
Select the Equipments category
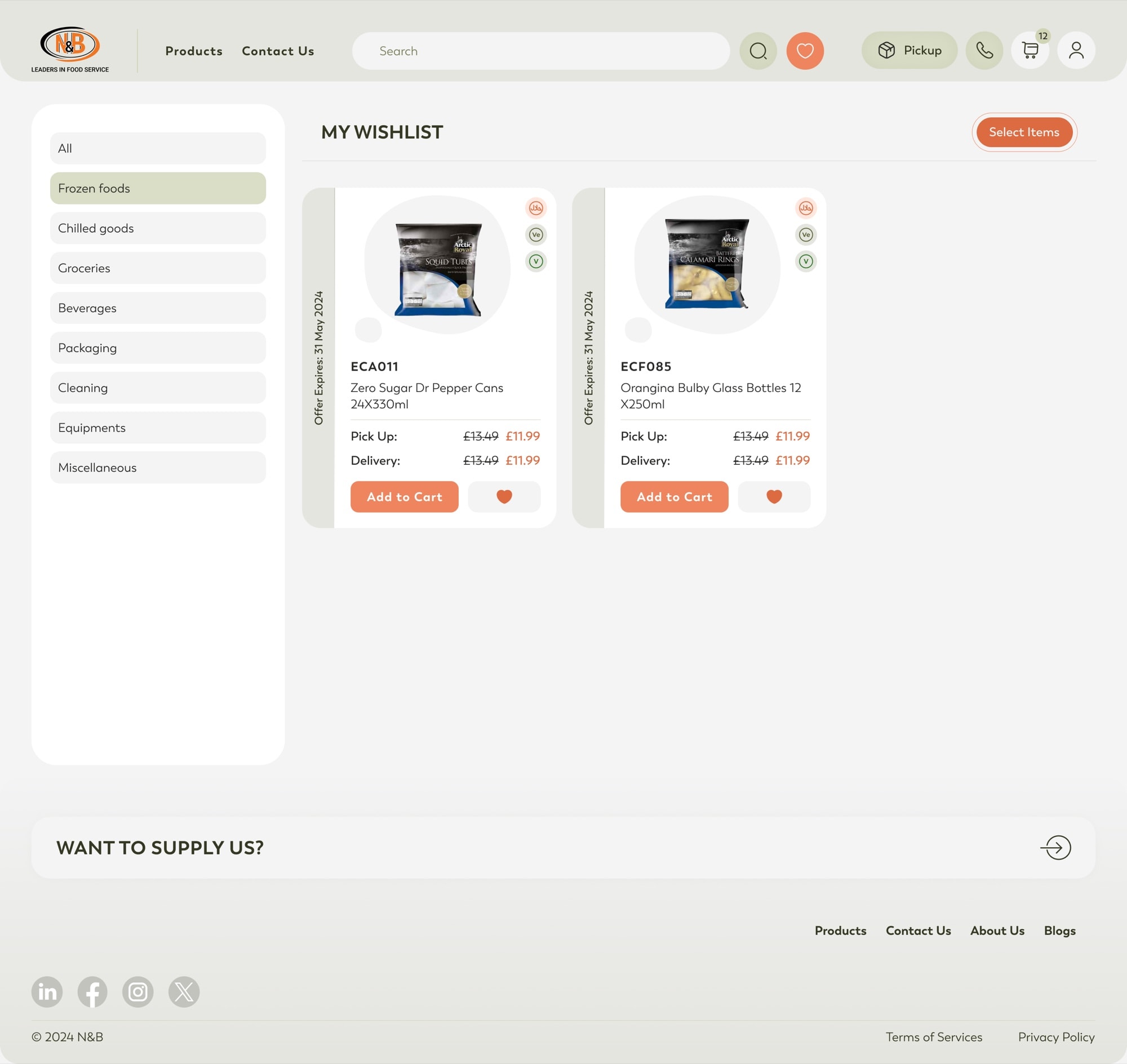coord(158,428)
